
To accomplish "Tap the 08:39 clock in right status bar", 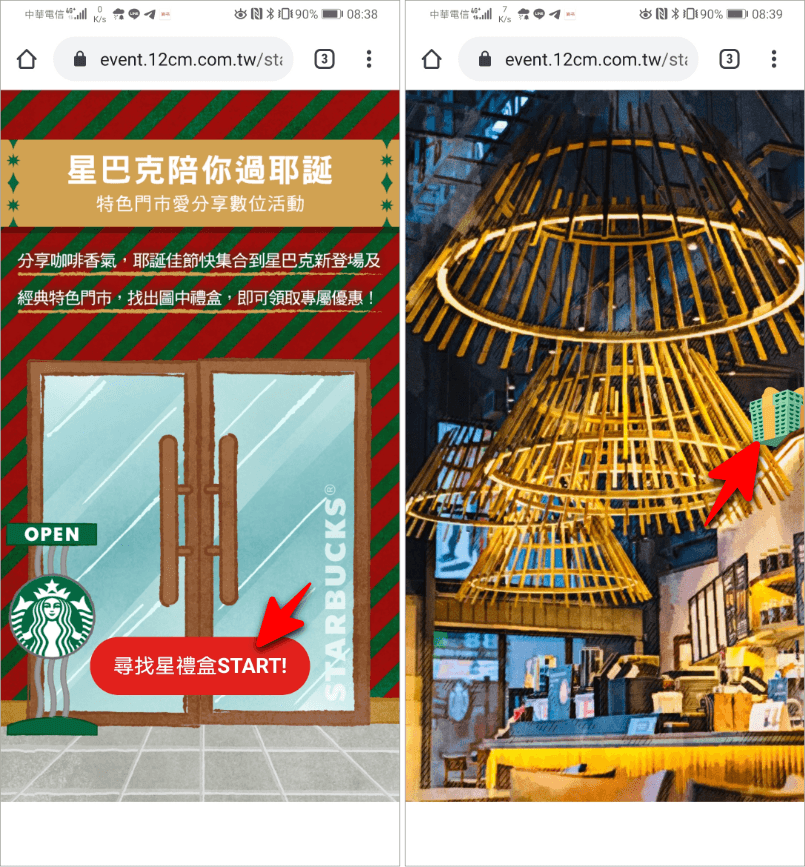I will coord(767,14).
